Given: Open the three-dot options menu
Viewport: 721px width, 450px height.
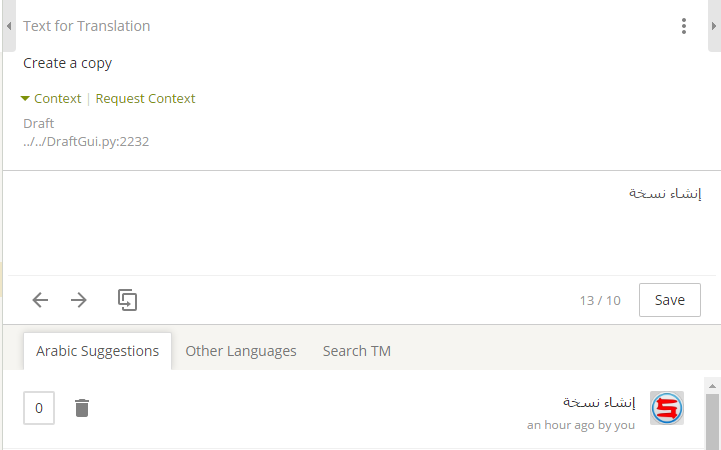Looking at the screenshot, I should coord(684,26).
